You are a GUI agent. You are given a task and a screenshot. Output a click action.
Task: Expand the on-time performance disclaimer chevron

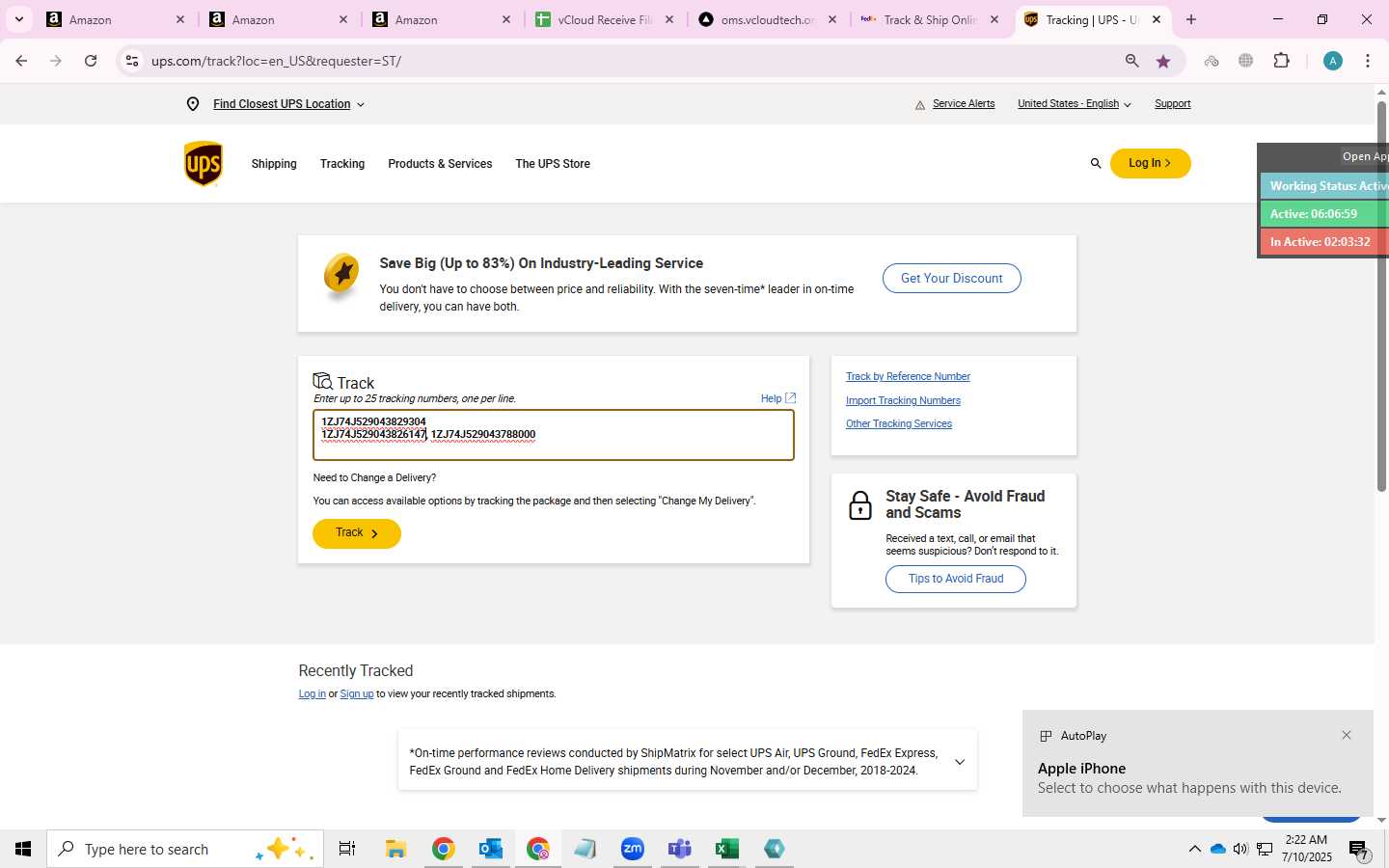coord(960,762)
